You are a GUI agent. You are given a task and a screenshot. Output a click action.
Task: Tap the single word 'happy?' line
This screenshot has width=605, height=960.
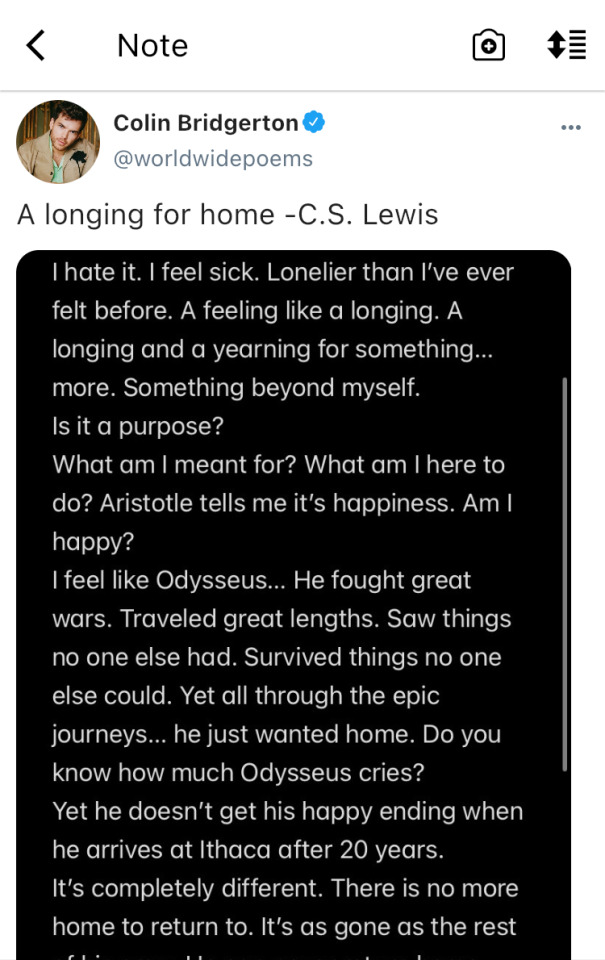[x=93, y=542]
